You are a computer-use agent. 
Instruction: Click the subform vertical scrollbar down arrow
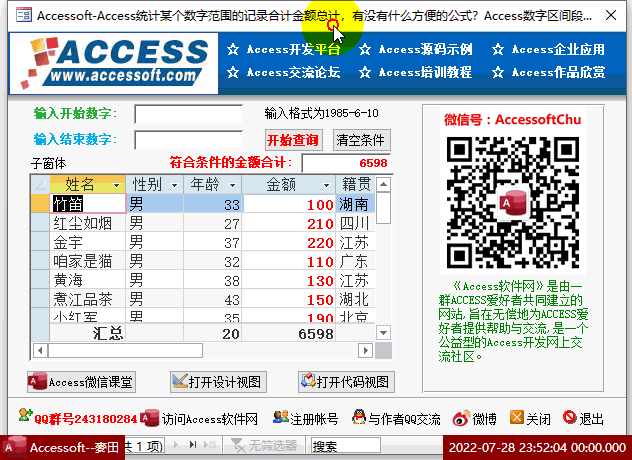coord(383,333)
